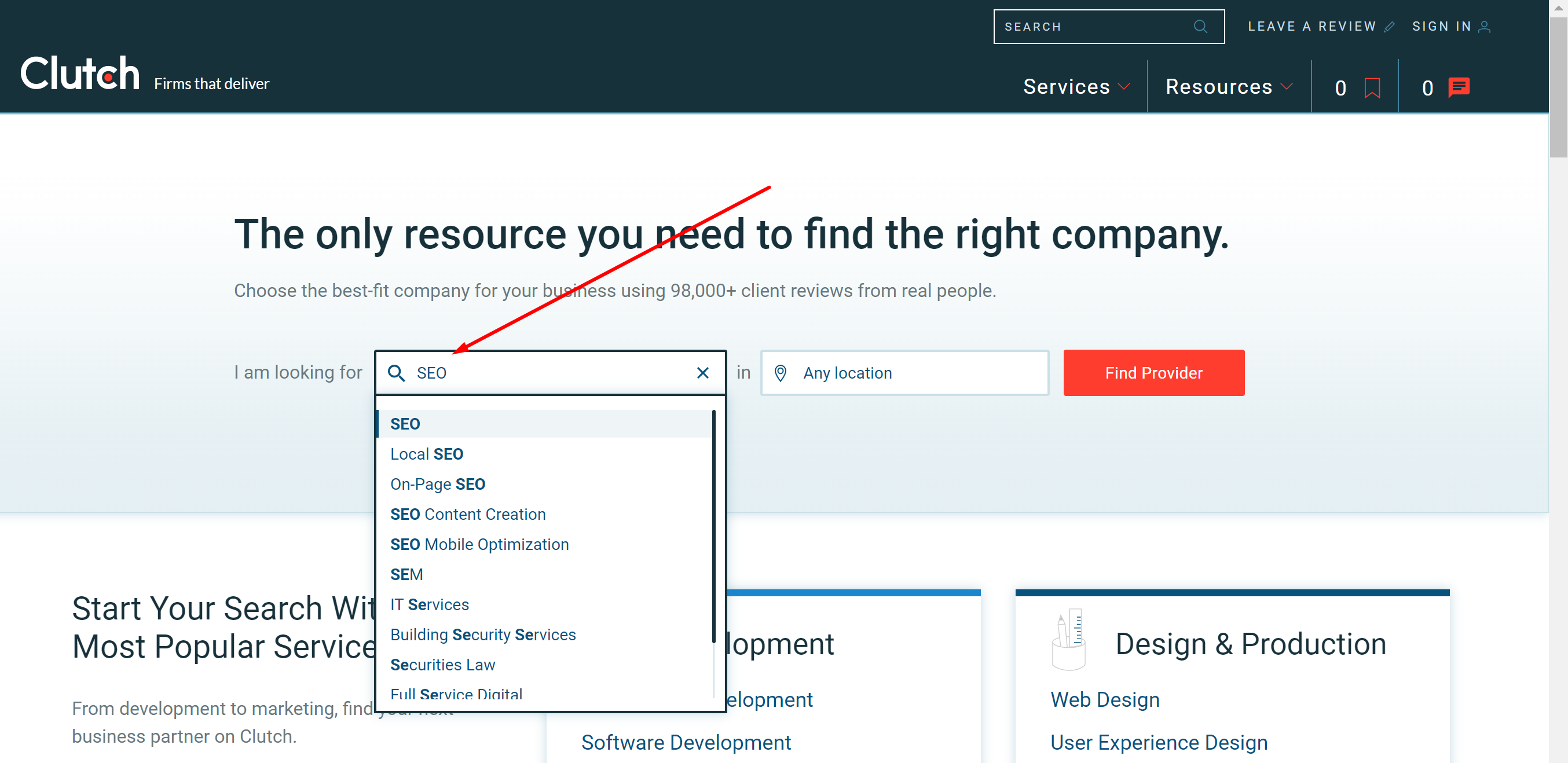This screenshot has width=1568, height=763.
Task: Click the magnifier icon in top search box
Action: 1200,27
